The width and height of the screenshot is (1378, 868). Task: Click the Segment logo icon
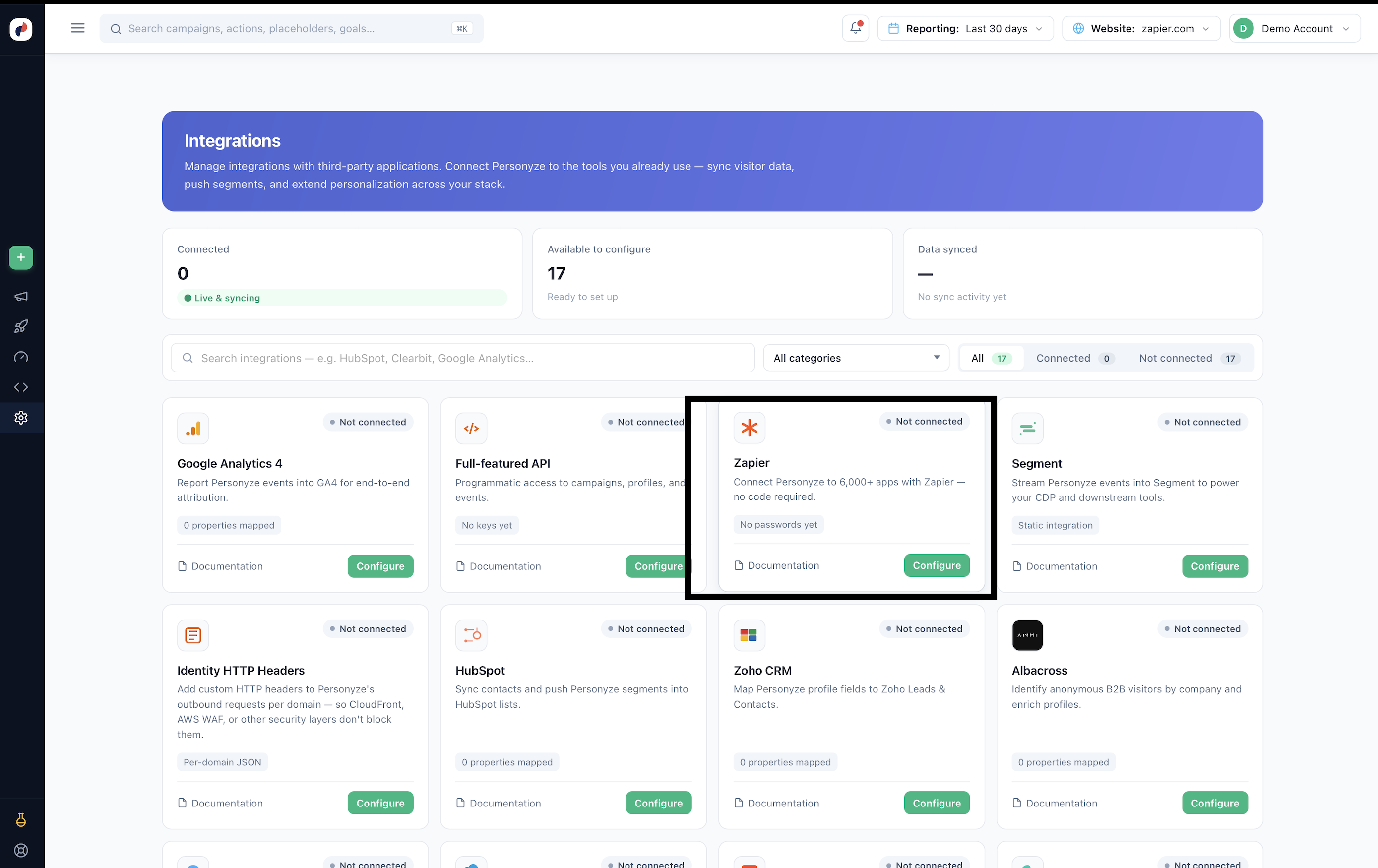(1027, 429)
